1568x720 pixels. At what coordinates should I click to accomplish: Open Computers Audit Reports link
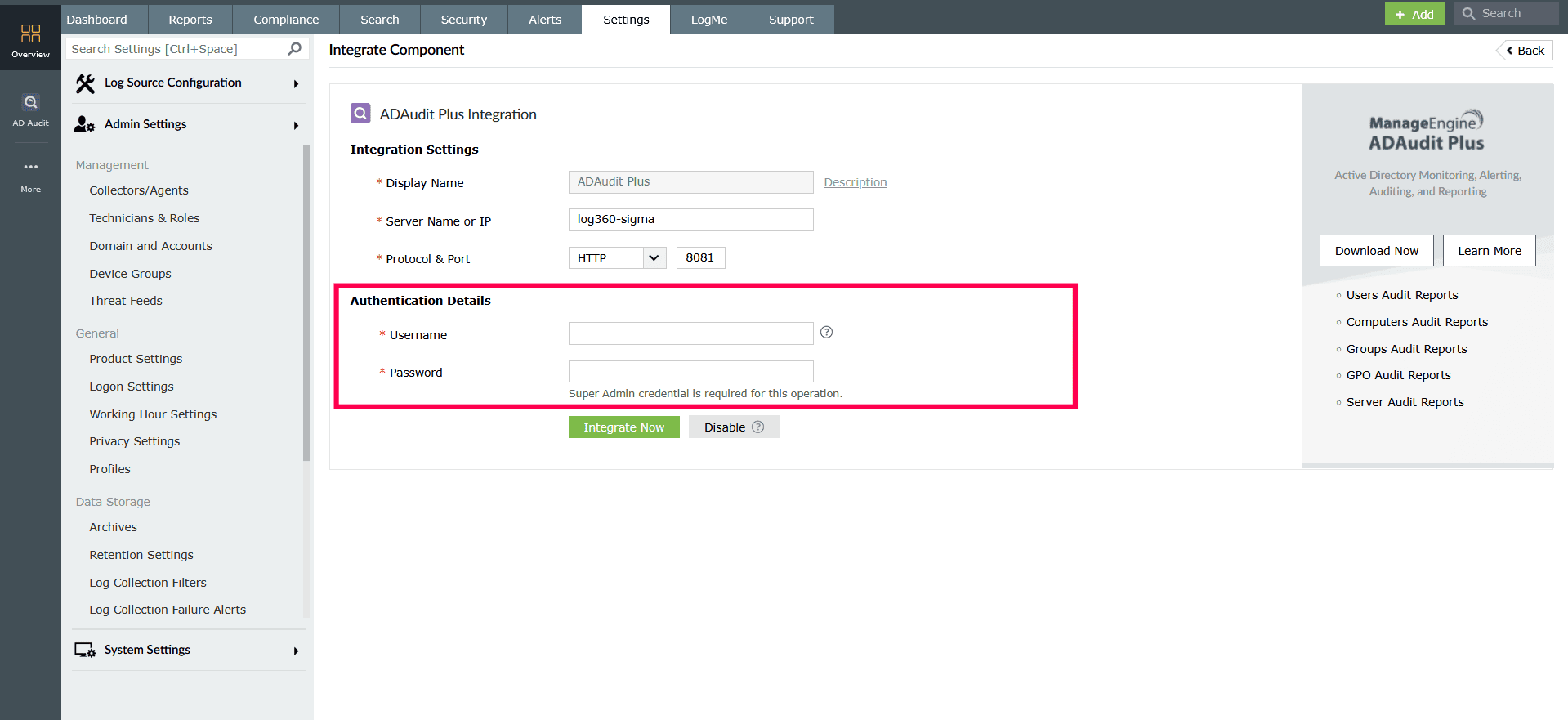click(x=1417, y=322)
